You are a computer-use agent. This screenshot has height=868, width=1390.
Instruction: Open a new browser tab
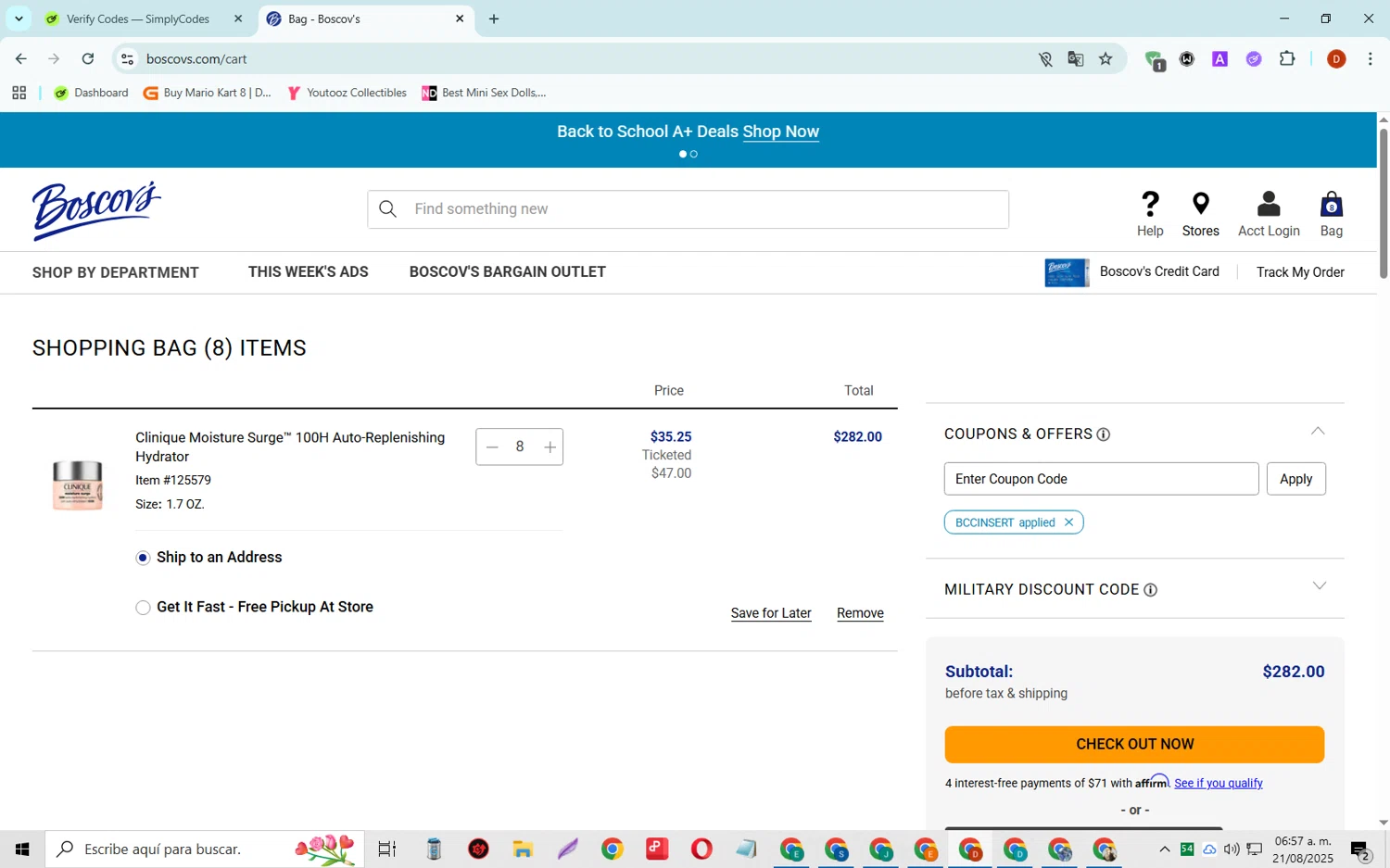point(494,19)
